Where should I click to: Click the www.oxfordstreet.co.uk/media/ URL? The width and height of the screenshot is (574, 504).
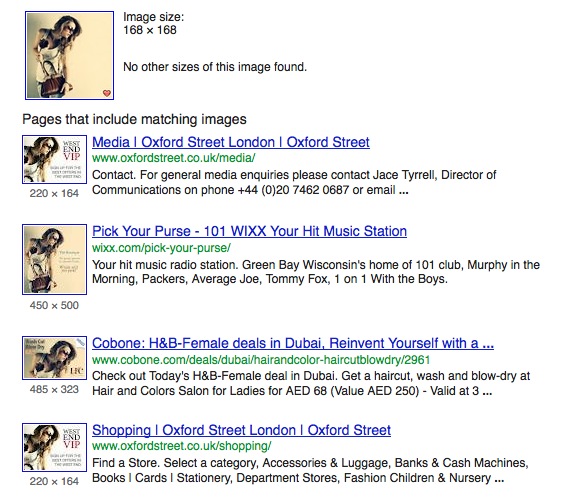click(174, 158)
